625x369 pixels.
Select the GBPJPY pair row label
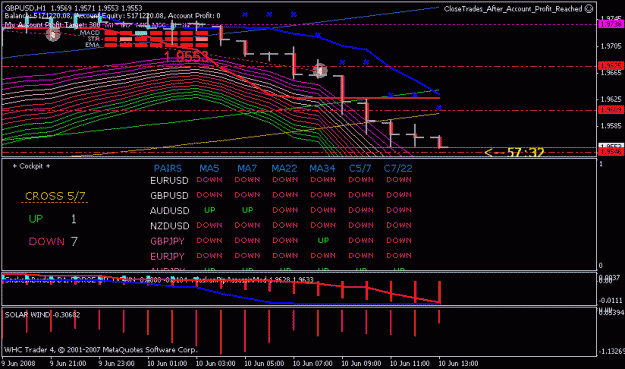coord(167,241)
